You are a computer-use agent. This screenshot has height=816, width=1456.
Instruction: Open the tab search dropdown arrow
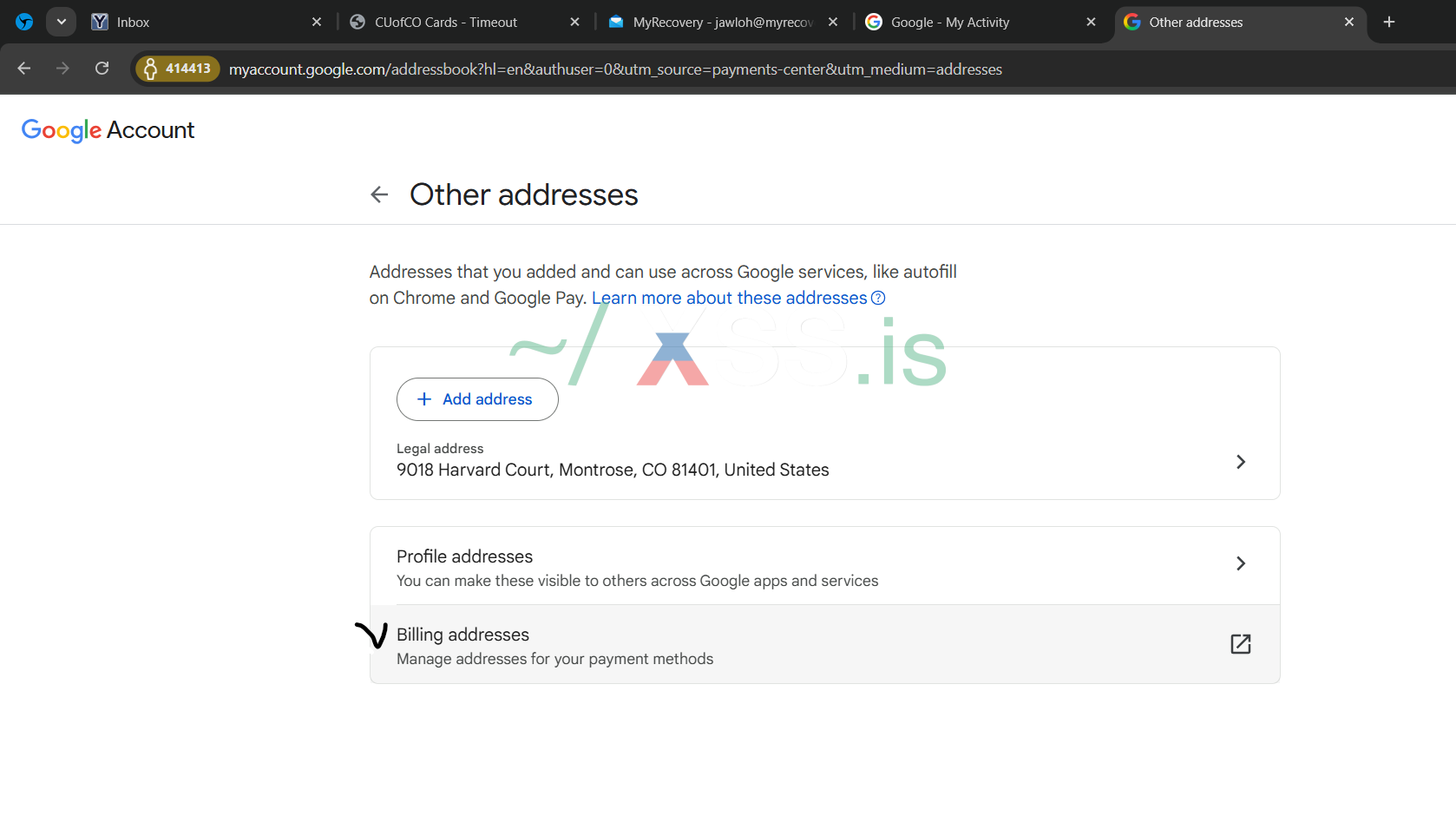[61, 23]
